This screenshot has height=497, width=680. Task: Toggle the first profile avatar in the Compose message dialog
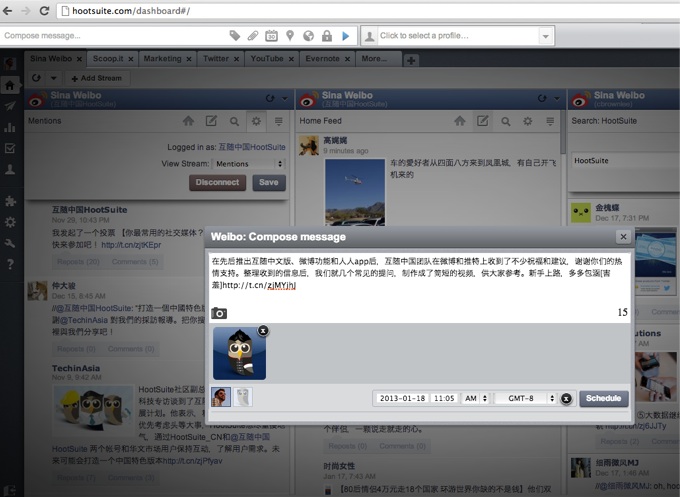click(221, 397)
